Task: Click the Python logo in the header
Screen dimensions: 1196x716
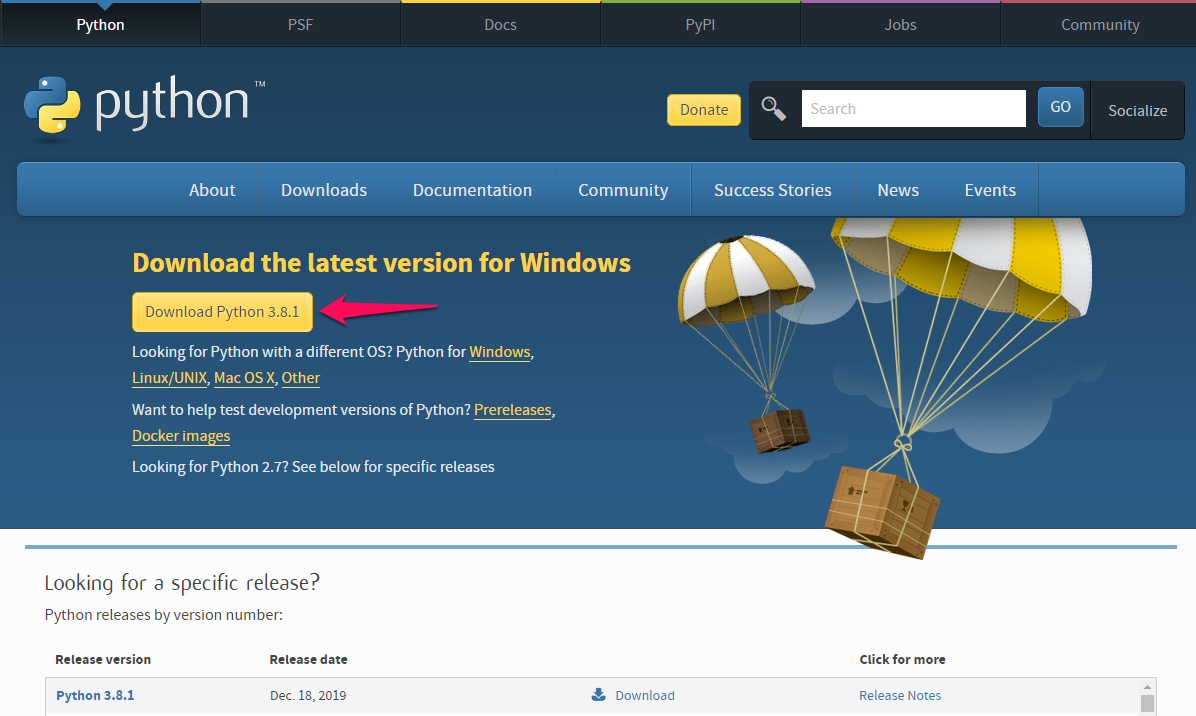Action: coord(144,108)
